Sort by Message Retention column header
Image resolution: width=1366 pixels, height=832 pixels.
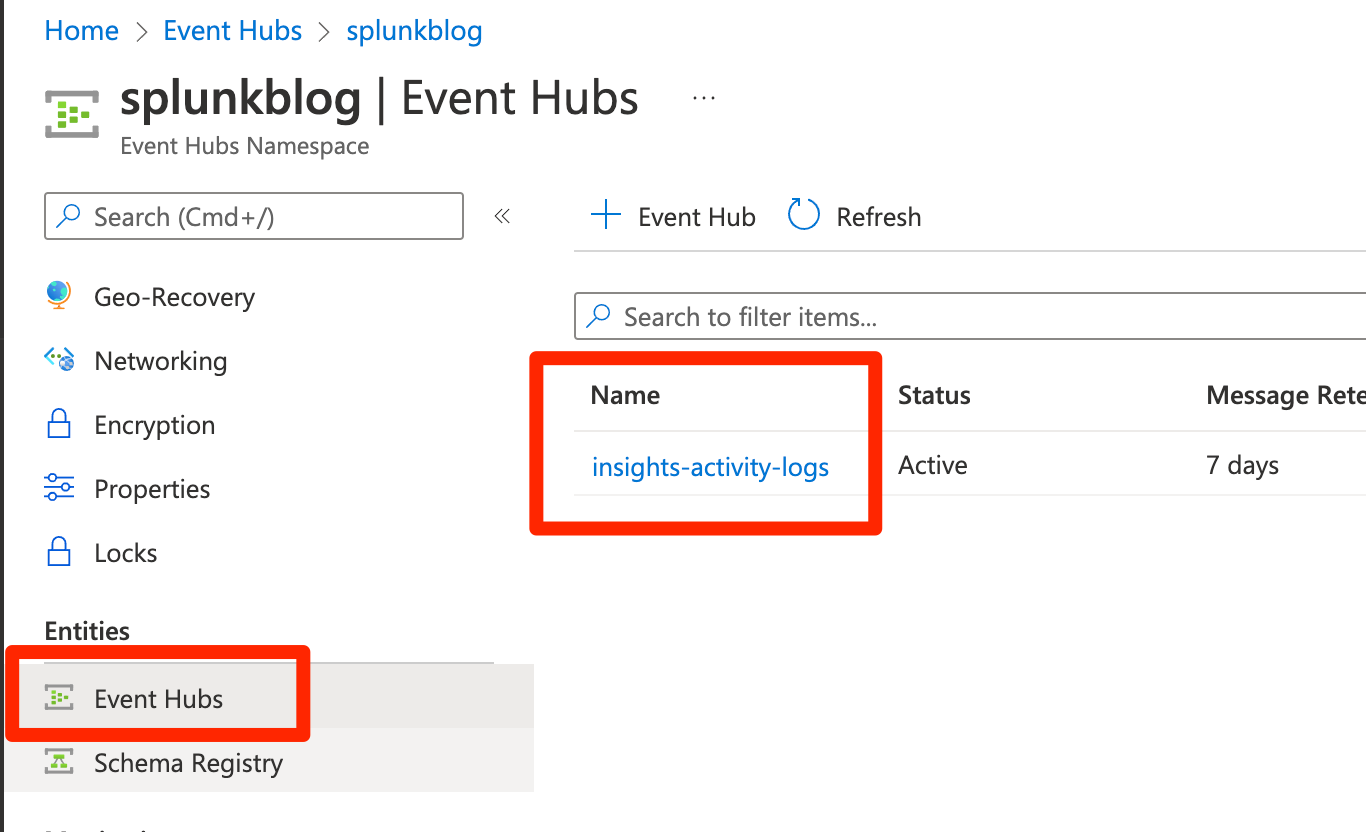pyautogui.click(x=1286, y=395)
